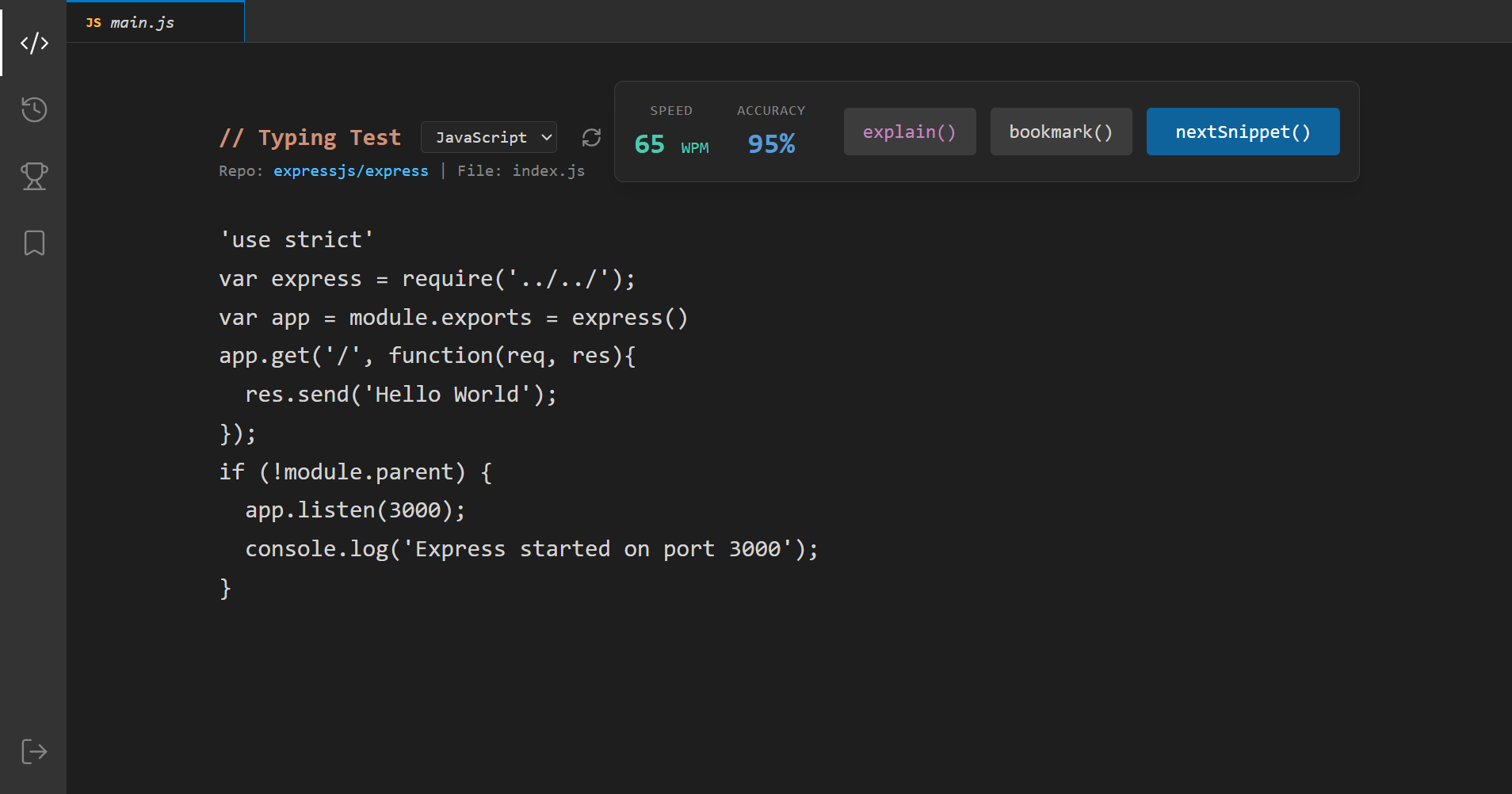The width and height of the screenshot is (1512, 794).
Task: Open the JavaScript language dropdown
Action: (x=489, y=137)
